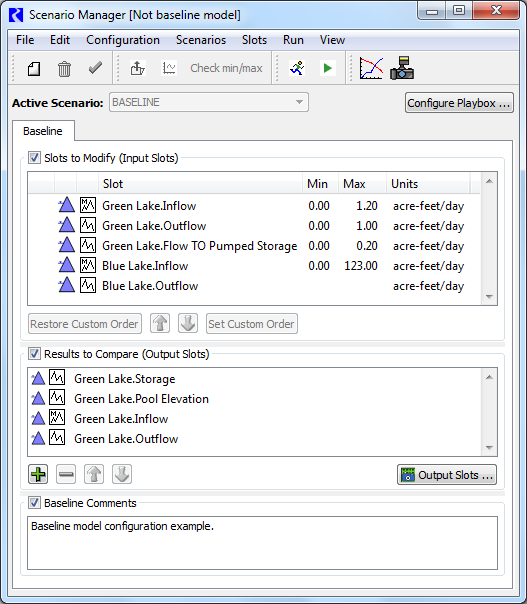This screenshot has width=527, height=604.
Task: Open the Scenarios menu
Action: tap(201, 40)
